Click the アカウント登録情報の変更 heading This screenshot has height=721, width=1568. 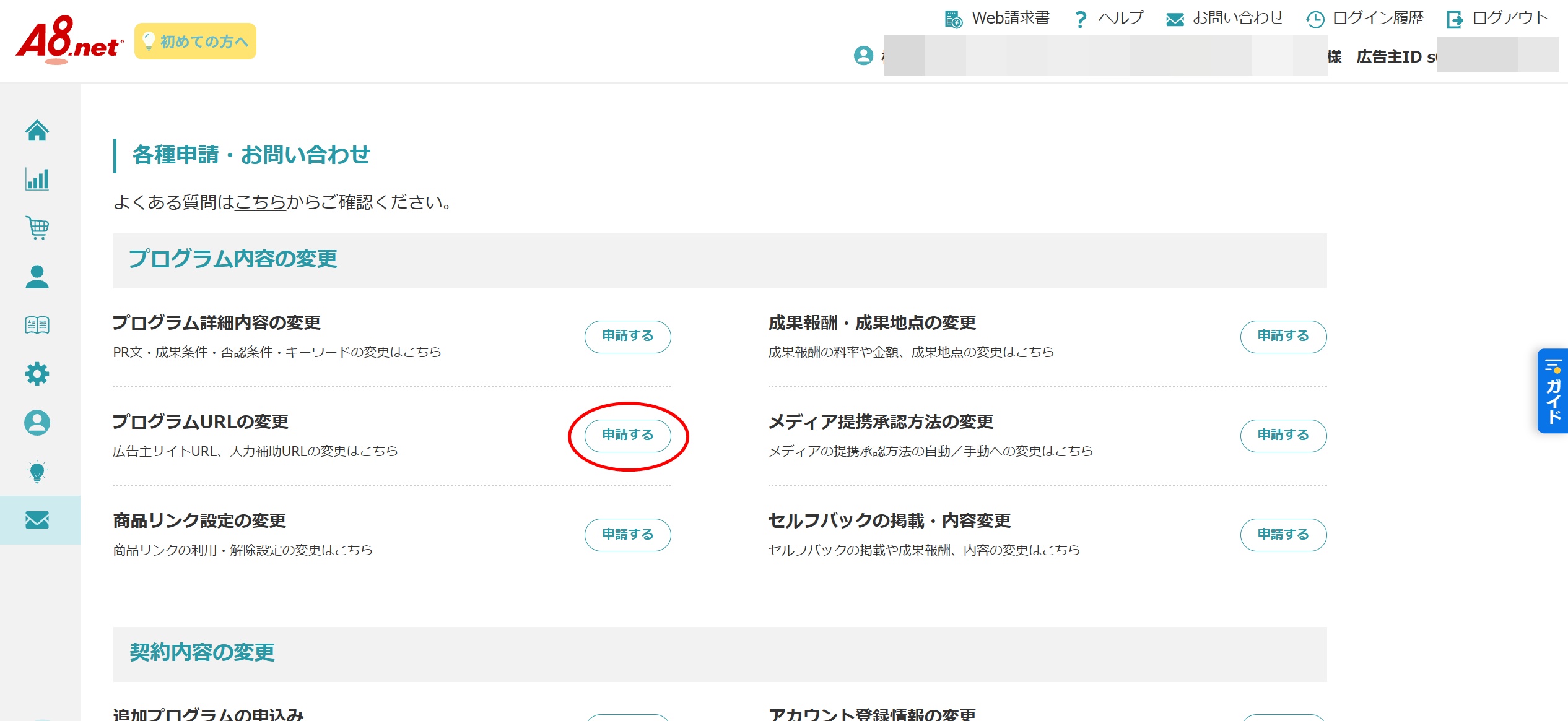click(873, 714)
